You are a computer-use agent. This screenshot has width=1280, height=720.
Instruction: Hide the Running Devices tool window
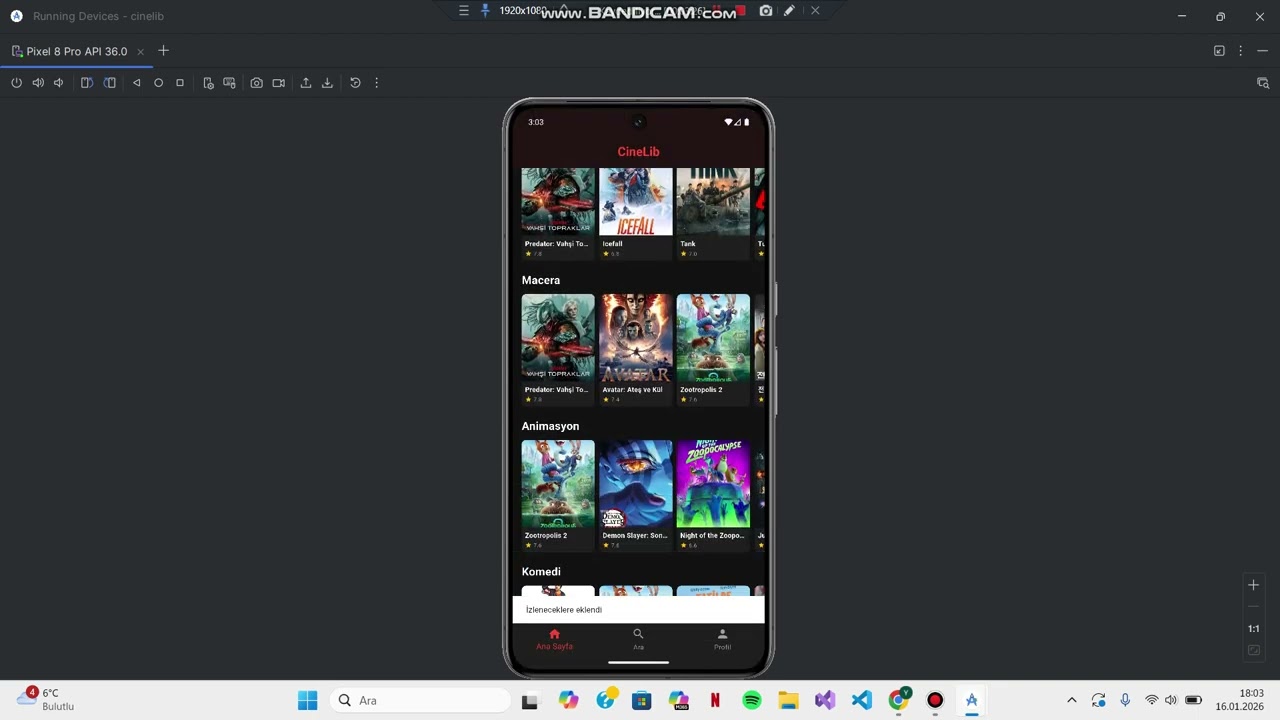[1262, 51]
